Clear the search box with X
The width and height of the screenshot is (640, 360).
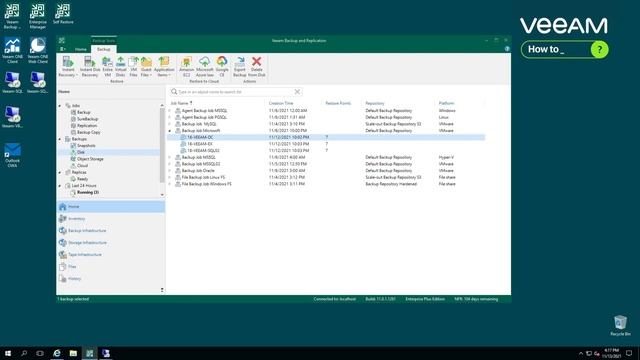[x=297, y=92]
